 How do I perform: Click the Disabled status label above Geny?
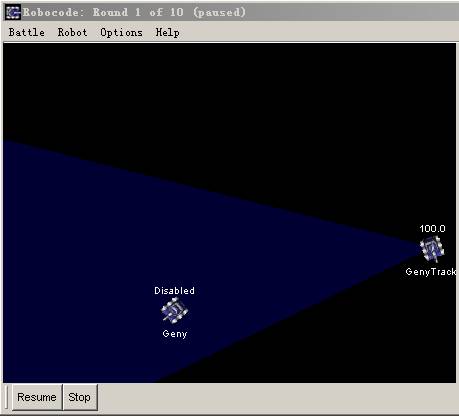(x=174, y=290)
